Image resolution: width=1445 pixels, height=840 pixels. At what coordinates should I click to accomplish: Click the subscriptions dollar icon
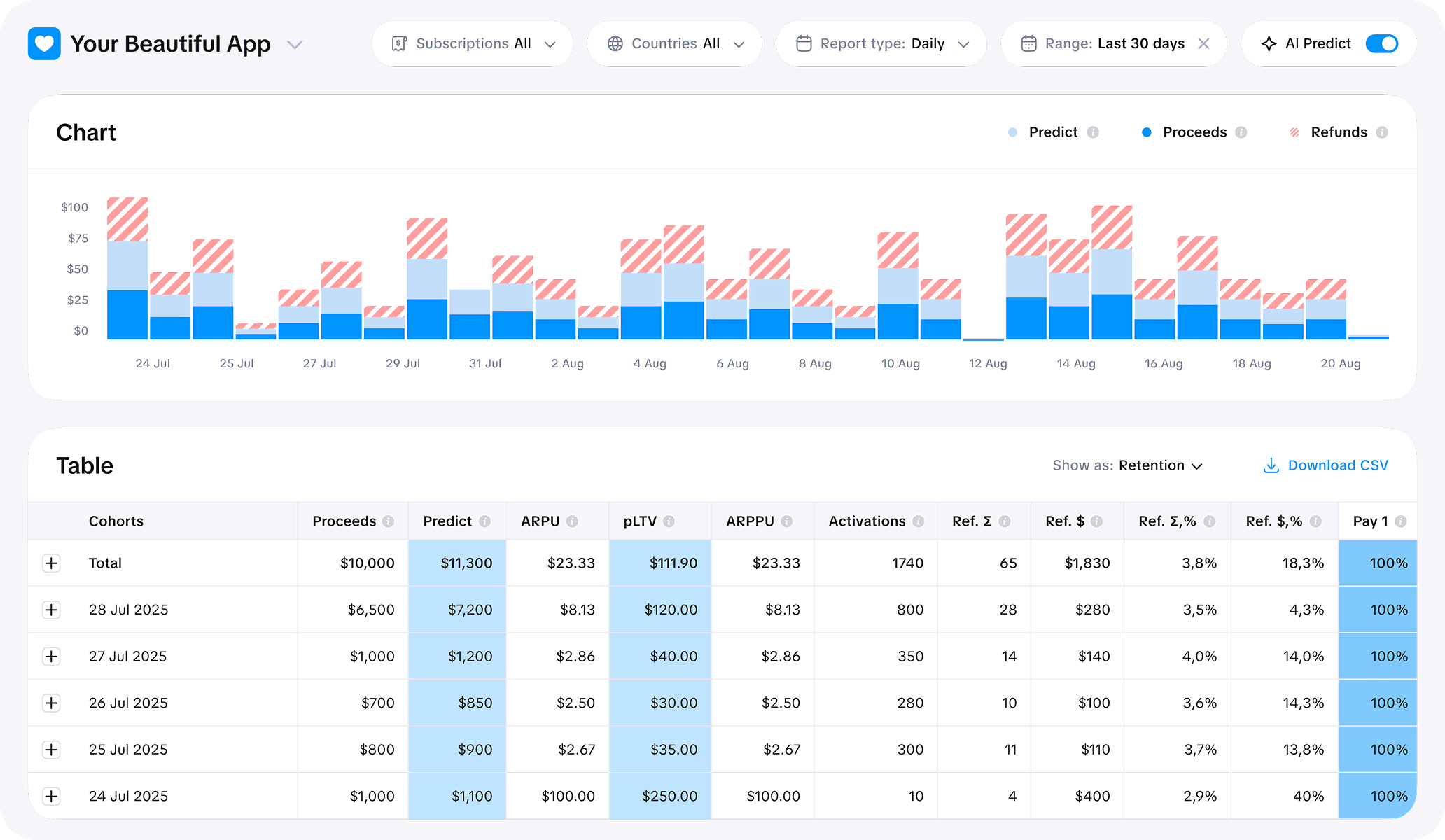[399, 43]
